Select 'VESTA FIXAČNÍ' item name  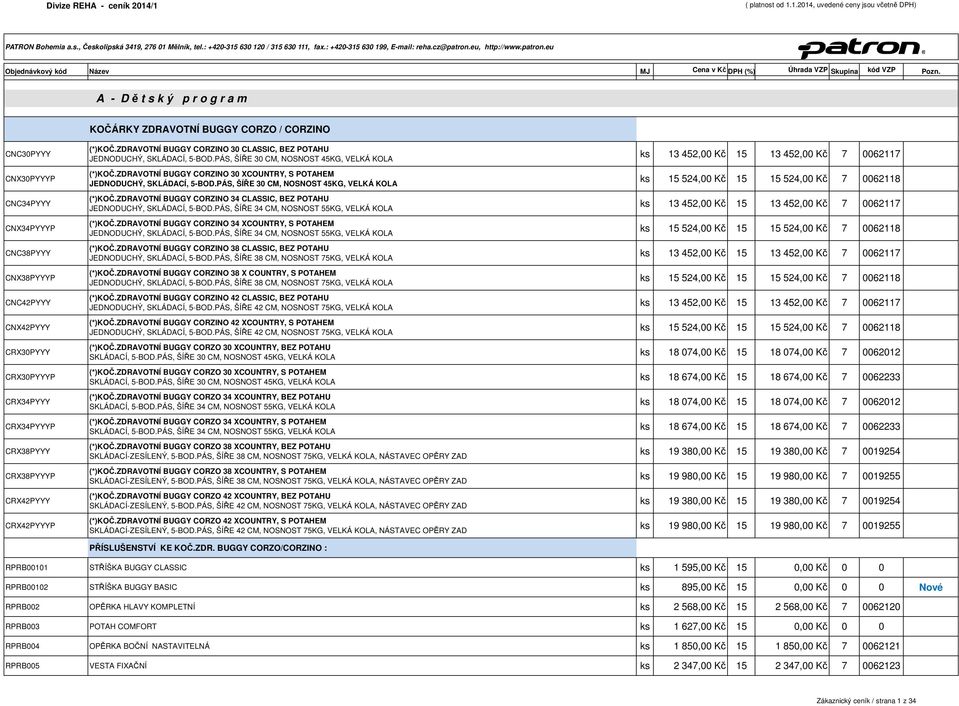(x=118, y=666)
